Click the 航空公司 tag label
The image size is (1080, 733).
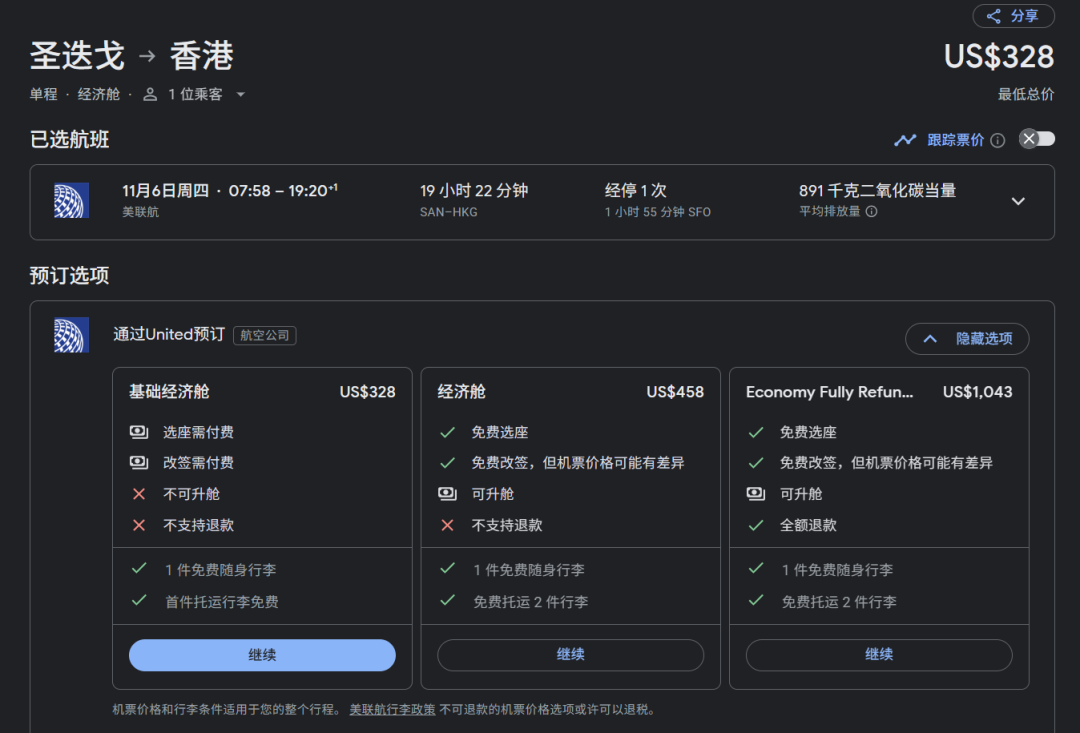(x=265, y=335)
